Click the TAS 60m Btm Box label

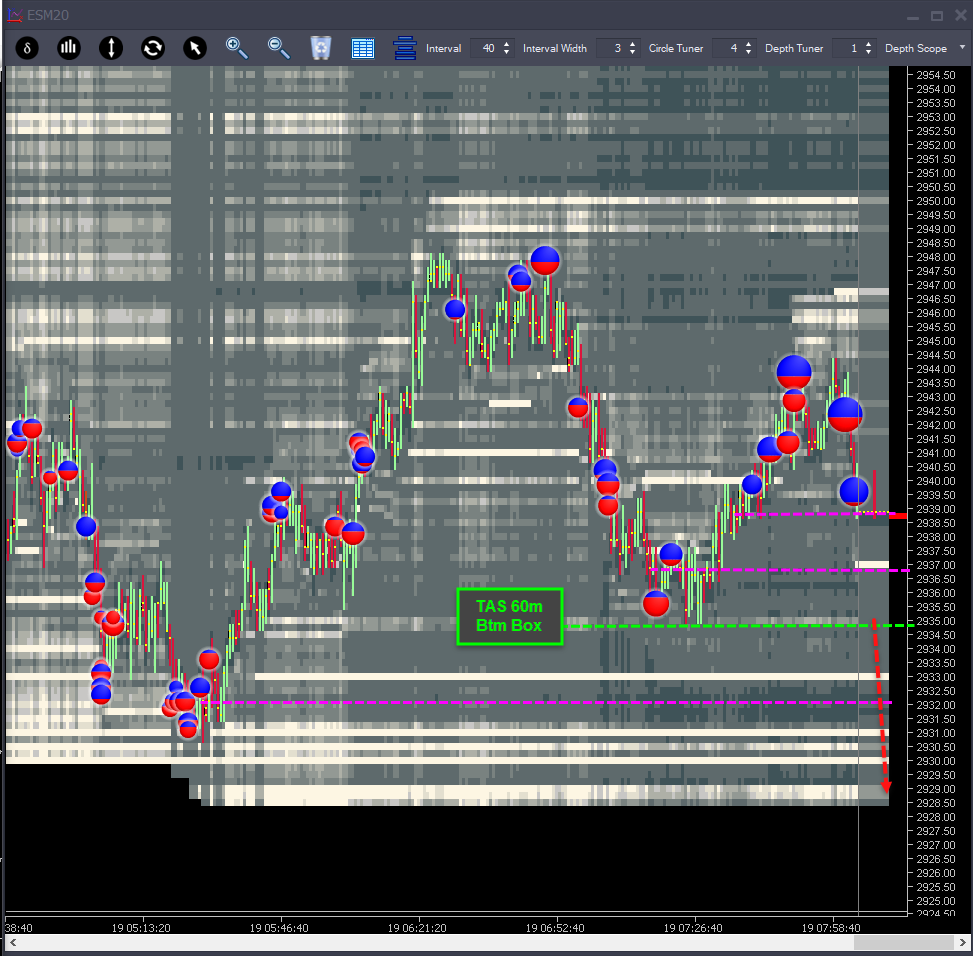coord(509,616)
